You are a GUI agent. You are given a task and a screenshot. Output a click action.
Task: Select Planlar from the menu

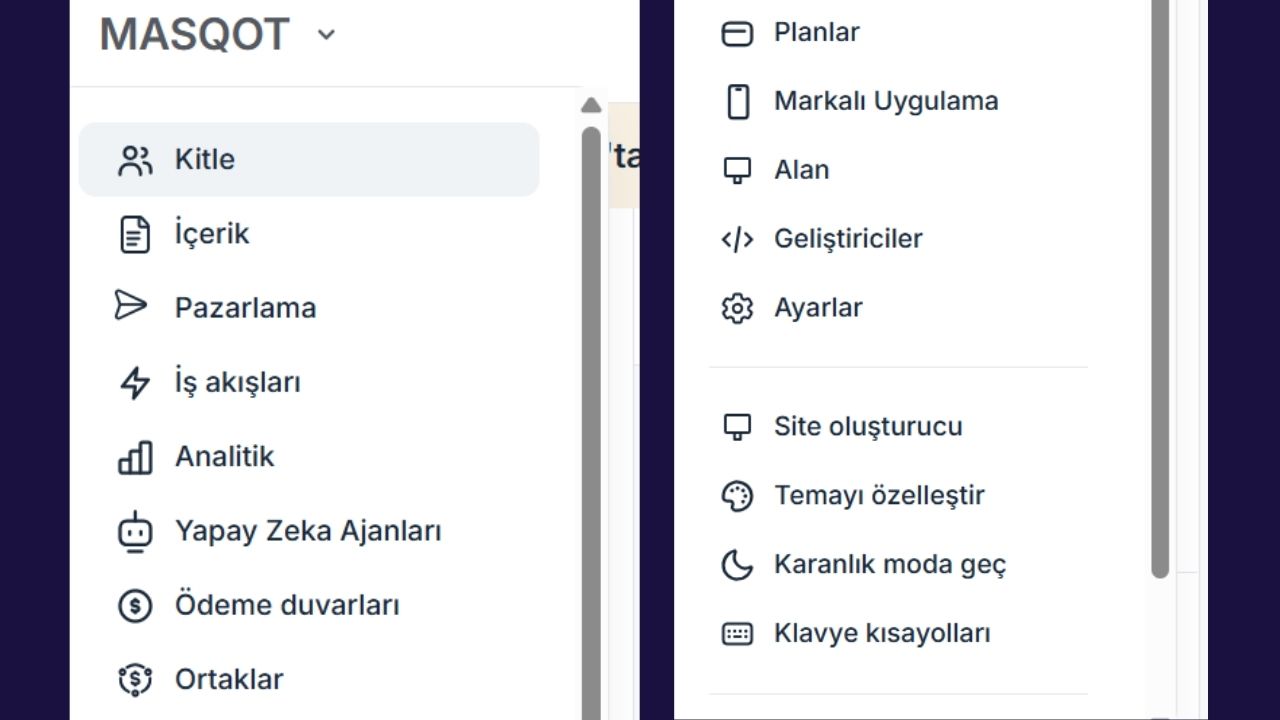point(816,32)
